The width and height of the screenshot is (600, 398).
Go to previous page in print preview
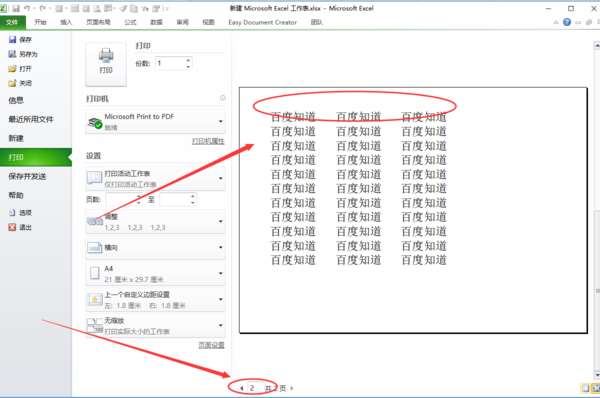pos(242,388)
